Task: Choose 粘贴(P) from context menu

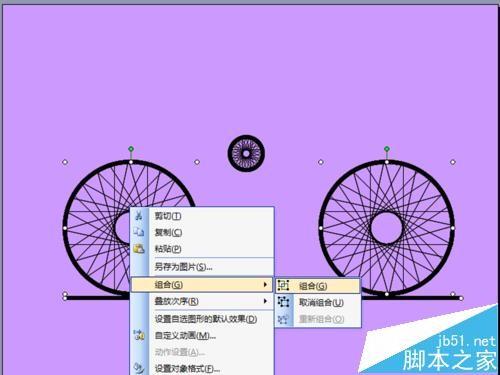Action: tap(202, 249)
